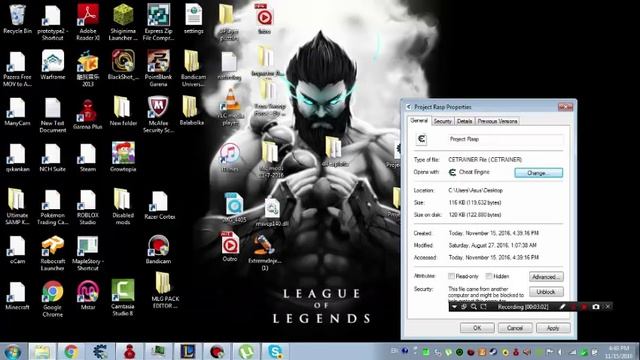Launch ROBLOX Studio from the desktop

pyautogui.click(x=88, y=207)
